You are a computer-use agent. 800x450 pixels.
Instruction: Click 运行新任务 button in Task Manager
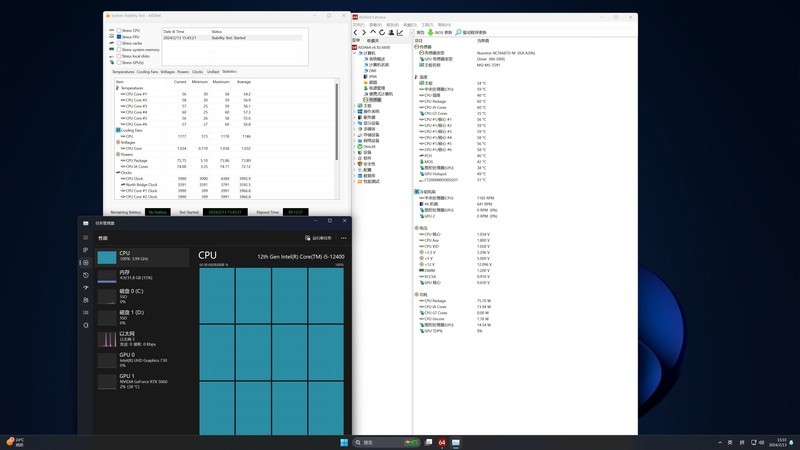pos(320,238)
